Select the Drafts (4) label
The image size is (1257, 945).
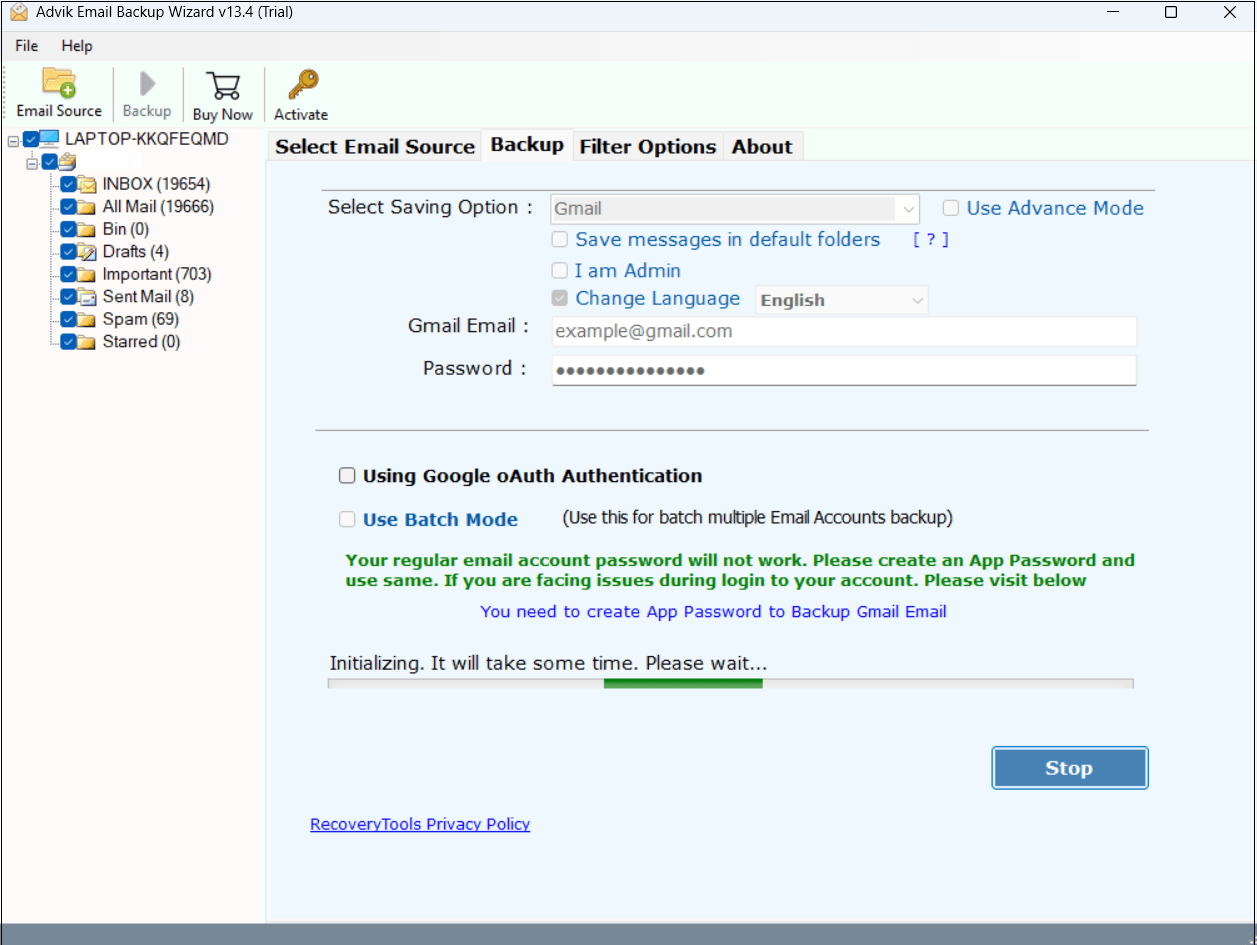[x=136, y=252]
